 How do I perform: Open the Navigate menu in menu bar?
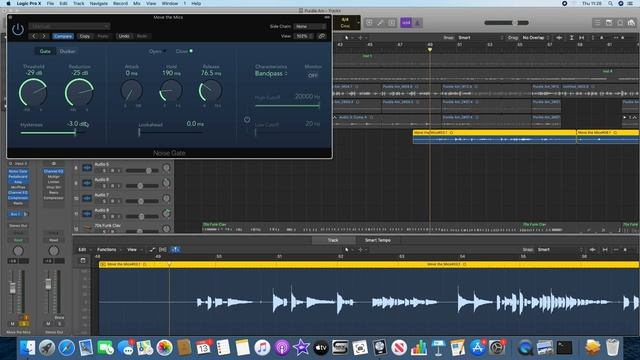[x=99, y=3]
